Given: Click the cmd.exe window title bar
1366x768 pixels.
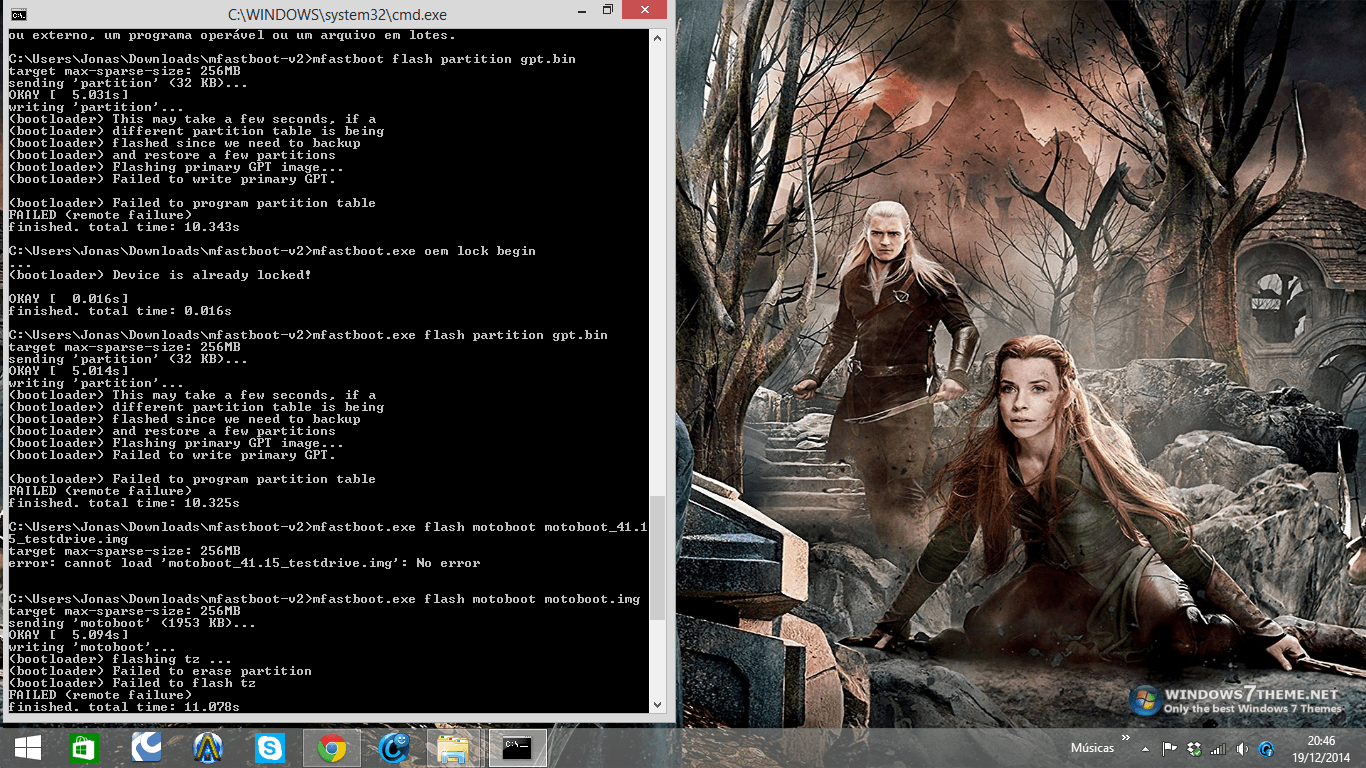Looking at the screenshot, I should (x=337, y=14).
